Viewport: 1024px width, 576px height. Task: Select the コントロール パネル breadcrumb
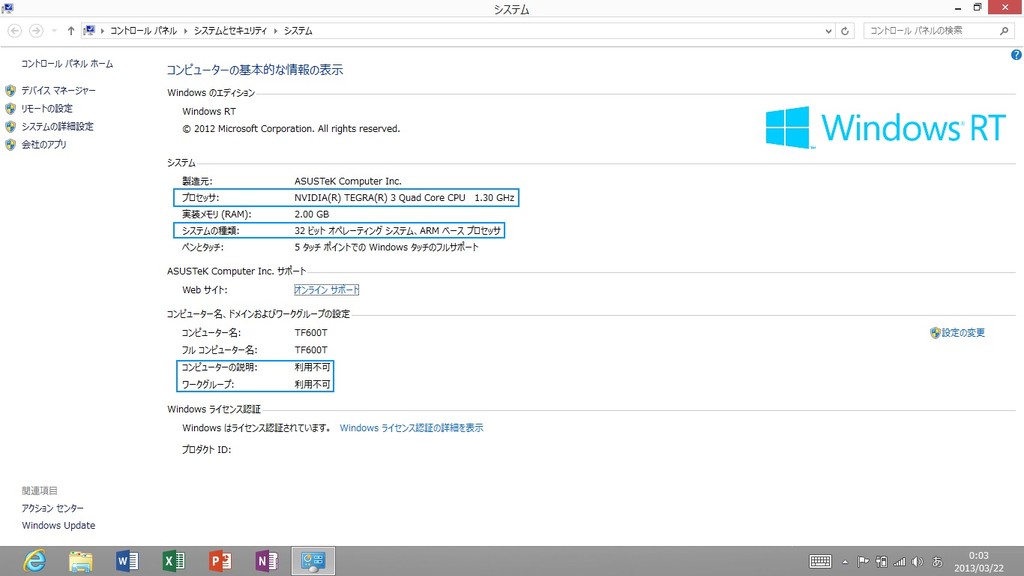tap(143, 31)
